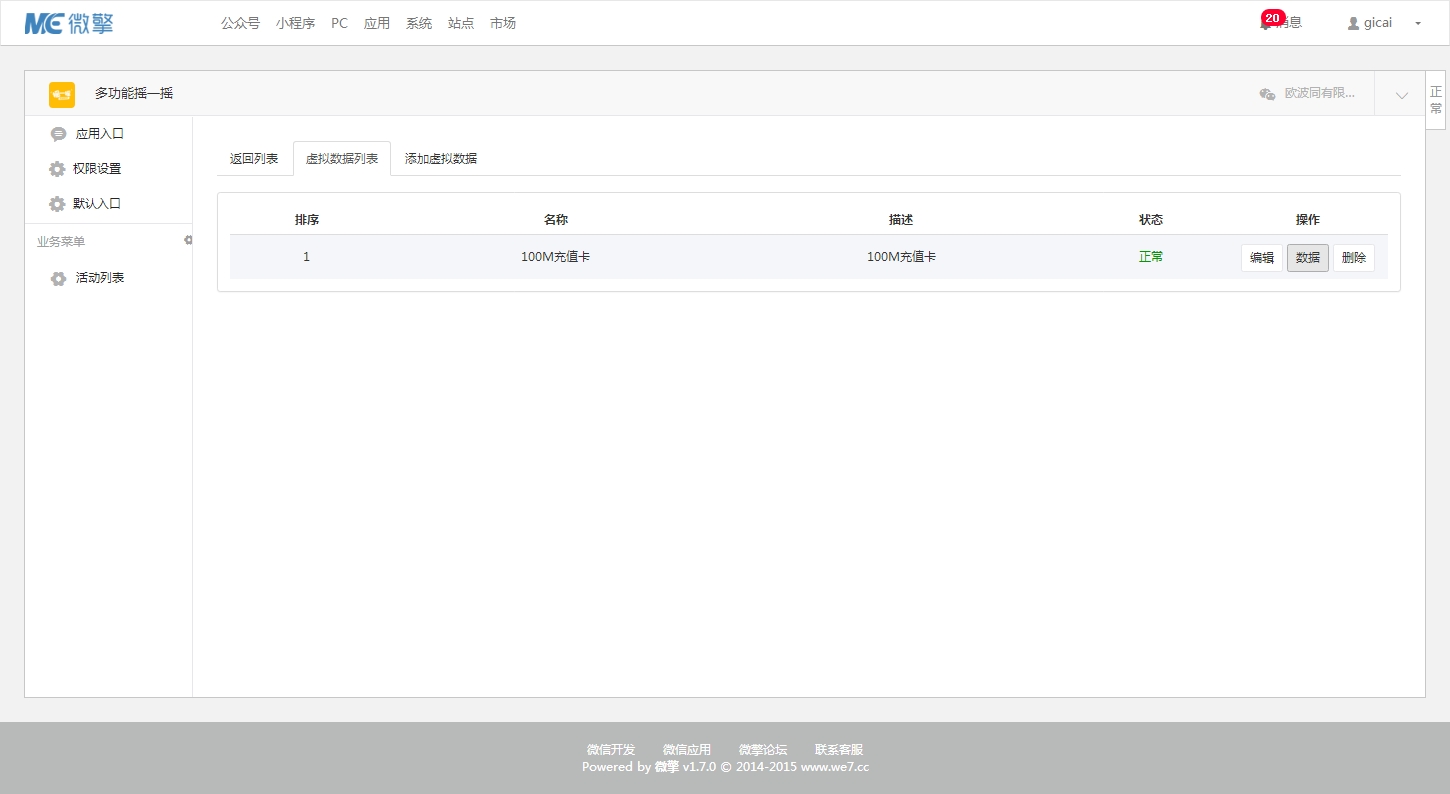The image size is (1450, 794).
Task: Click the 状态 column header
Action: (1151, 220)
